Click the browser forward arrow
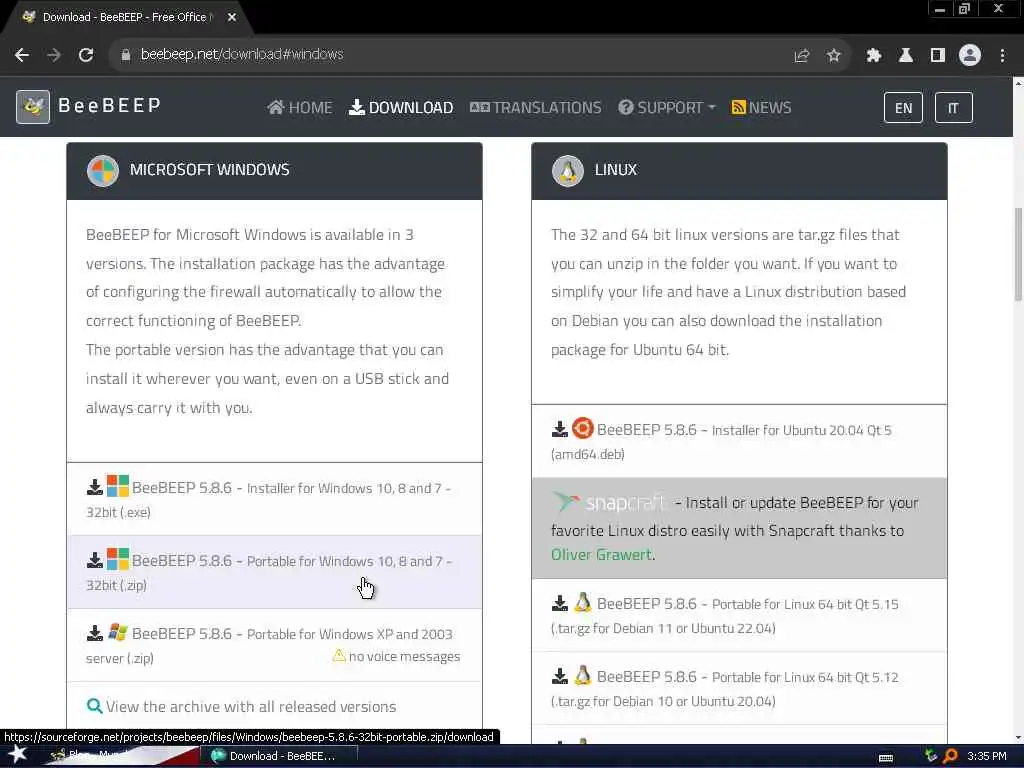The image size is (1024, 768). pyautogui.click(x=54, y=55)
